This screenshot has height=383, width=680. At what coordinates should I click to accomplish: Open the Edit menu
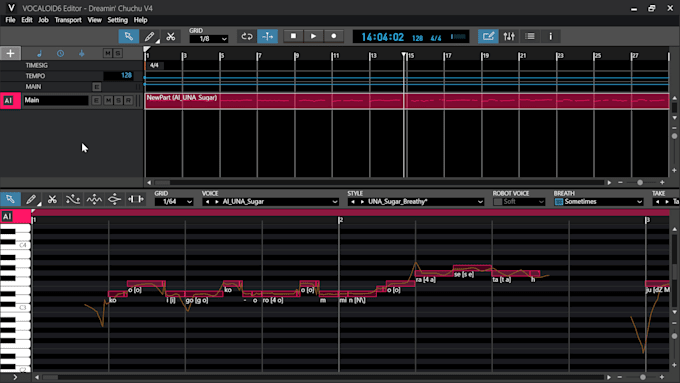(x=27, y=20)
